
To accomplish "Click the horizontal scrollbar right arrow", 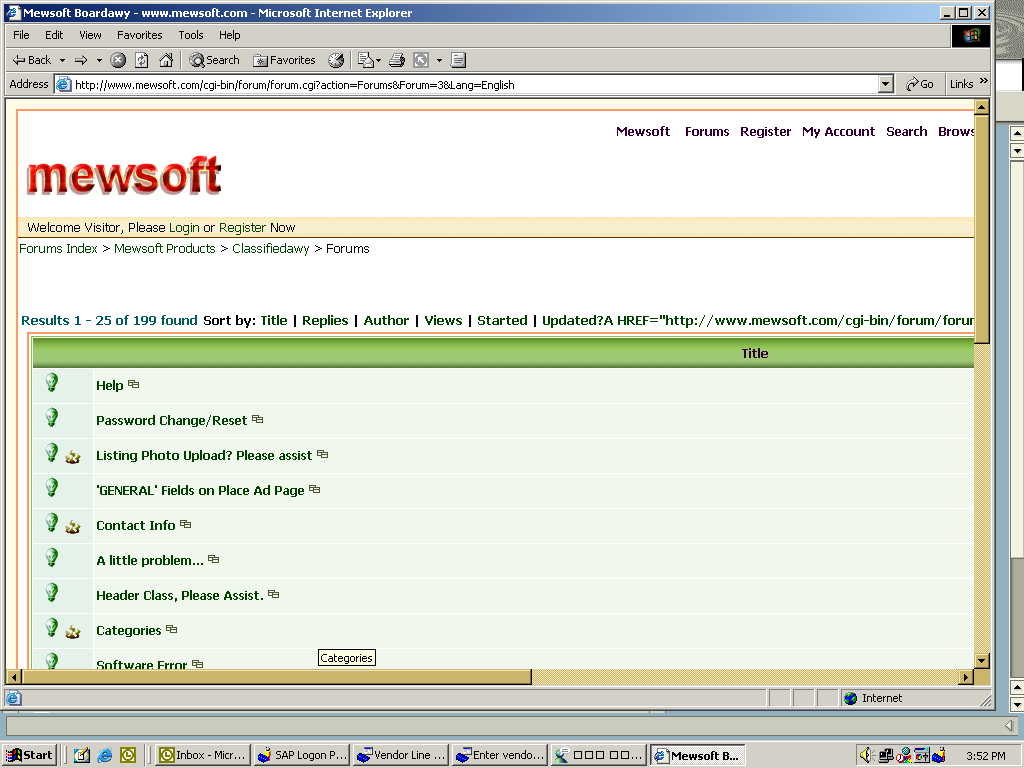I will (966, 677).
